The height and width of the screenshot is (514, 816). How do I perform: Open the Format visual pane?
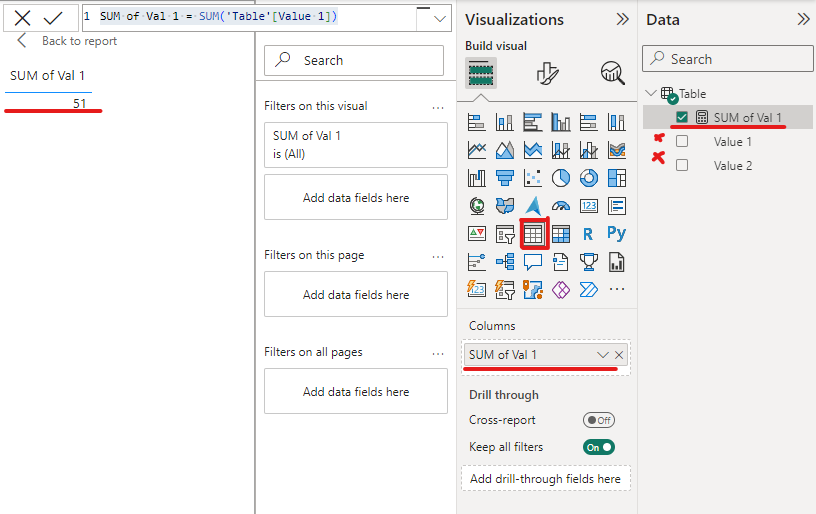pos(547,72)
